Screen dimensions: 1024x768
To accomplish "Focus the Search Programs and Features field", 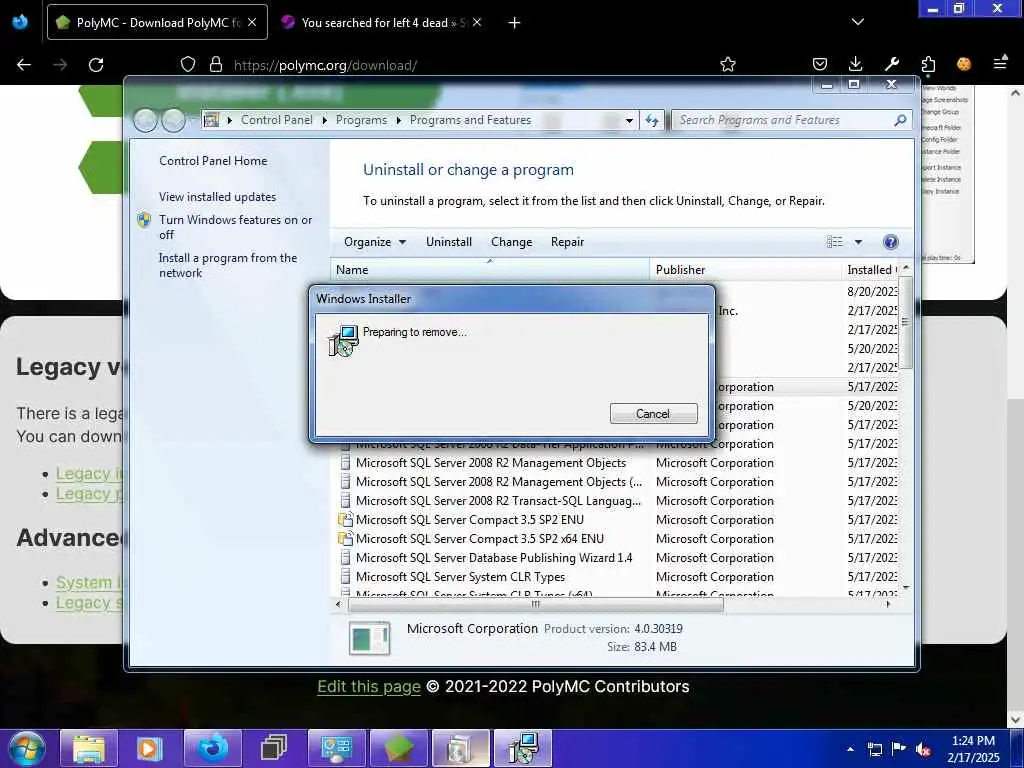I will [784, 120].
